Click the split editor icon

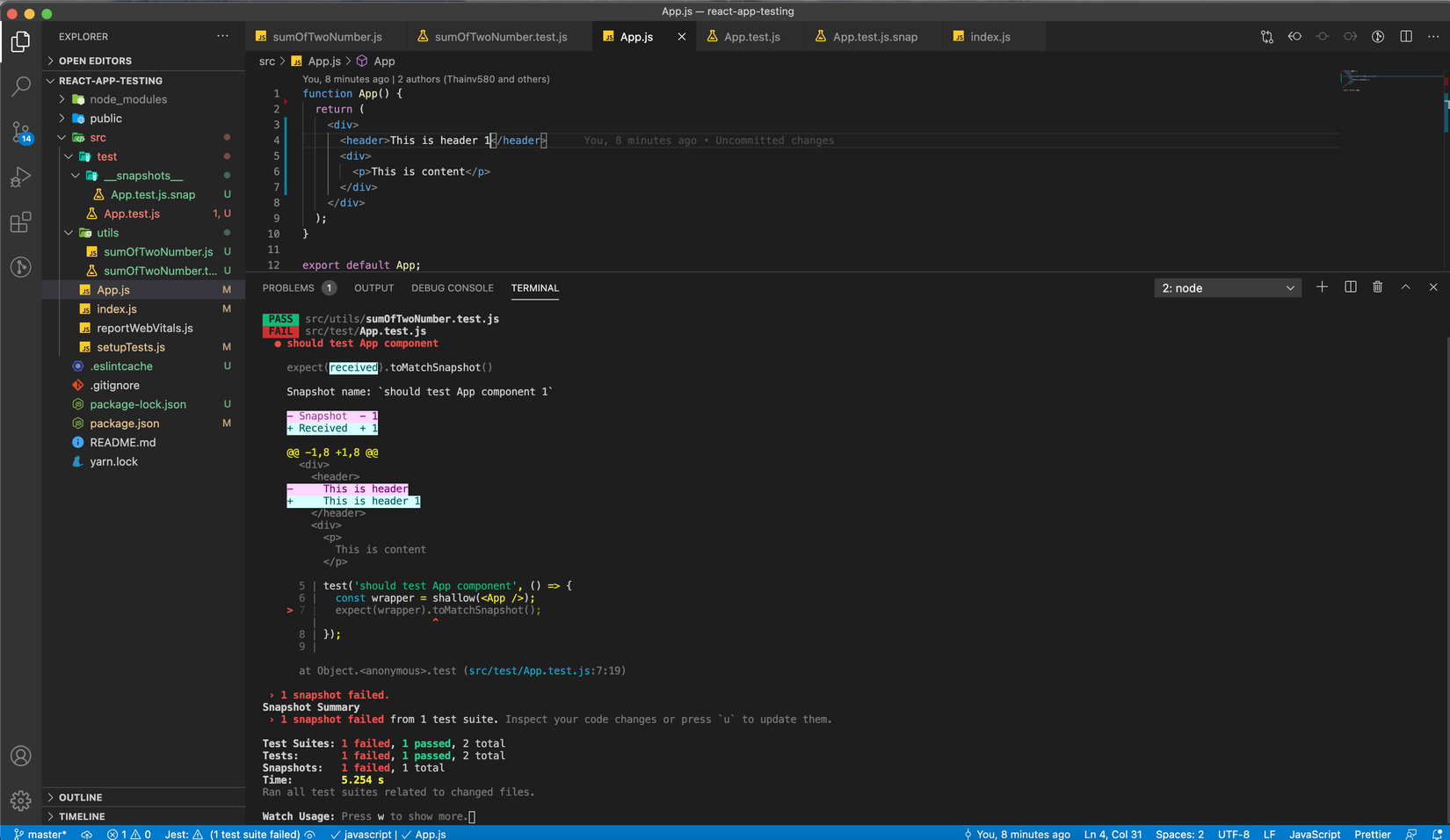point(1405,37)
